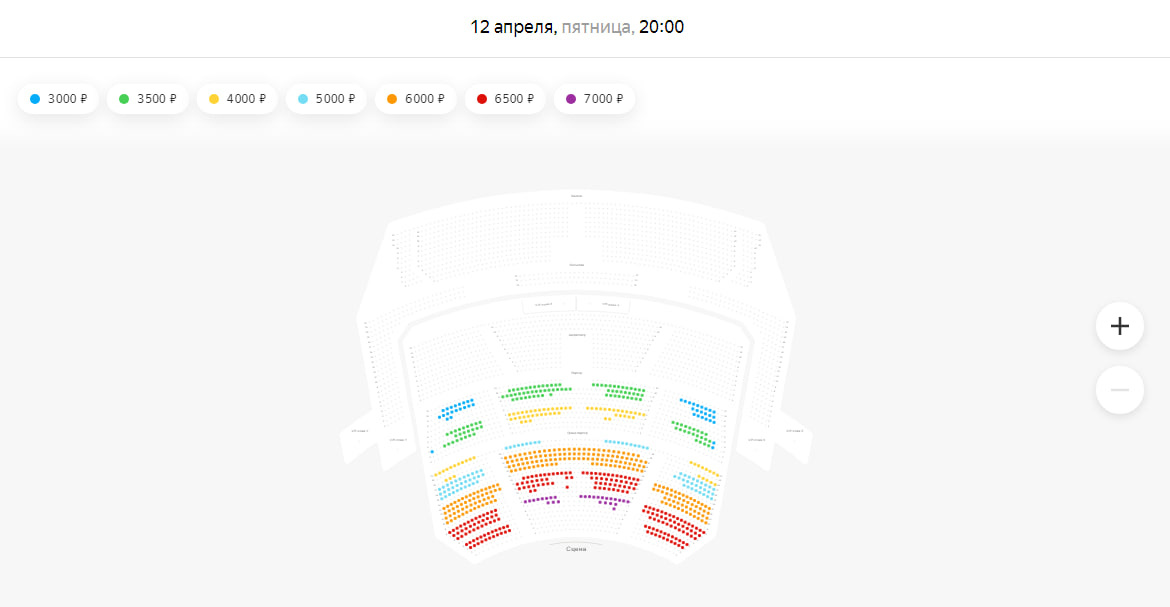Toggle the 3500 ₽ green price filter
Viewport: 1170px width, 607px height.
tap(147, 99)
